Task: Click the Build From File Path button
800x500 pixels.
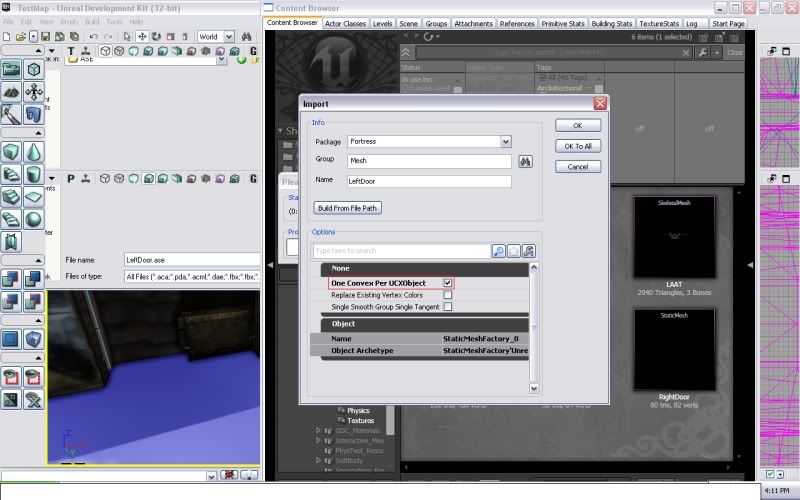Action: pyautogui.click(x=347, y=208)
